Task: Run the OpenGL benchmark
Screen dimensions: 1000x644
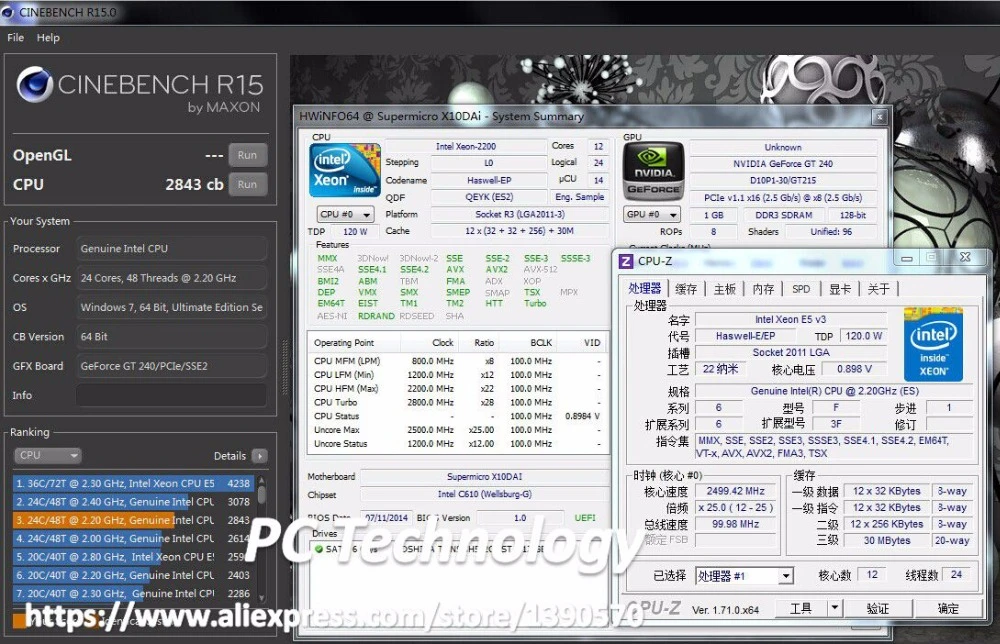Action: click(247, 155)
